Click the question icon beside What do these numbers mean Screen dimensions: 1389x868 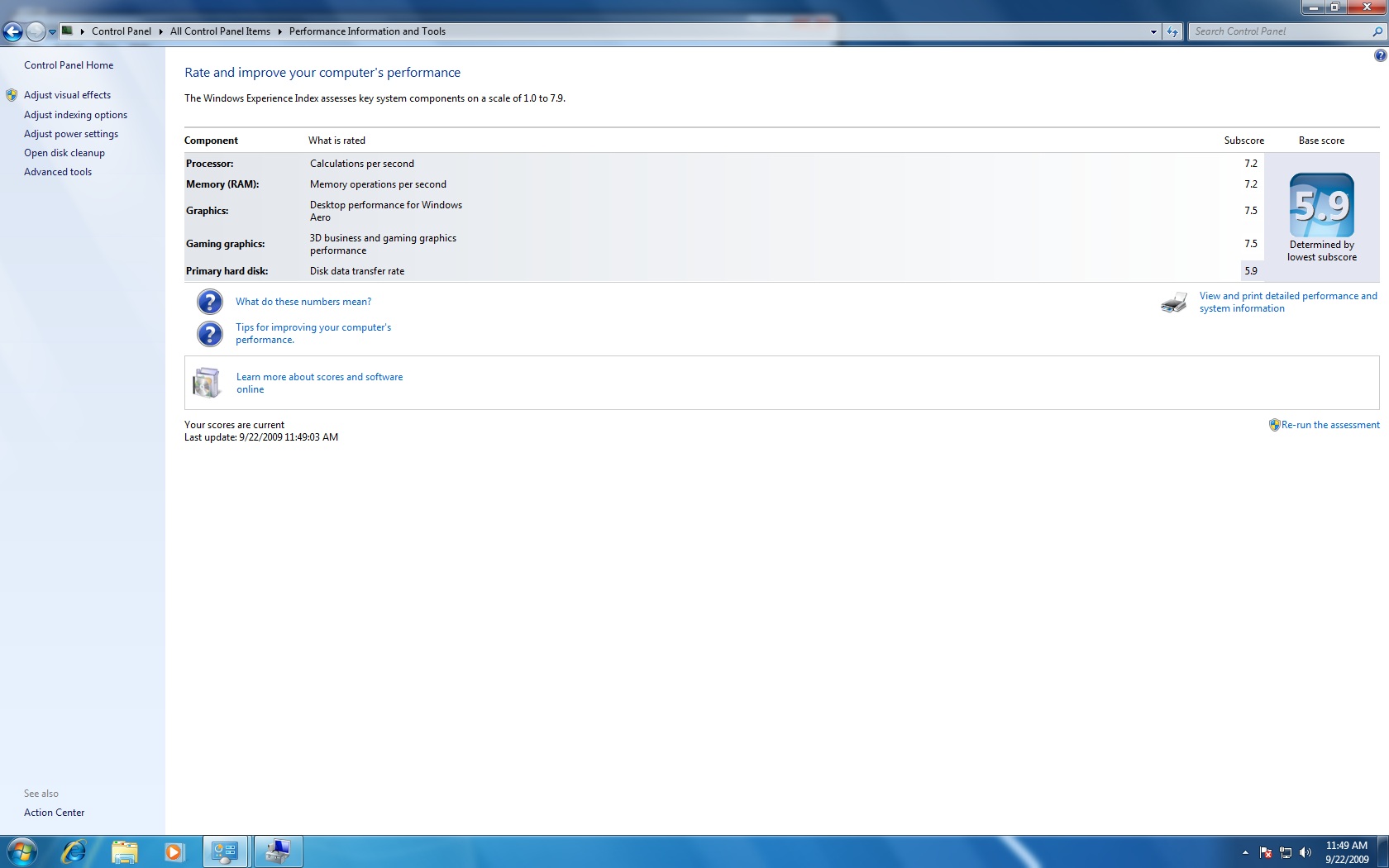pyautogui.click(x=210, y=302)
